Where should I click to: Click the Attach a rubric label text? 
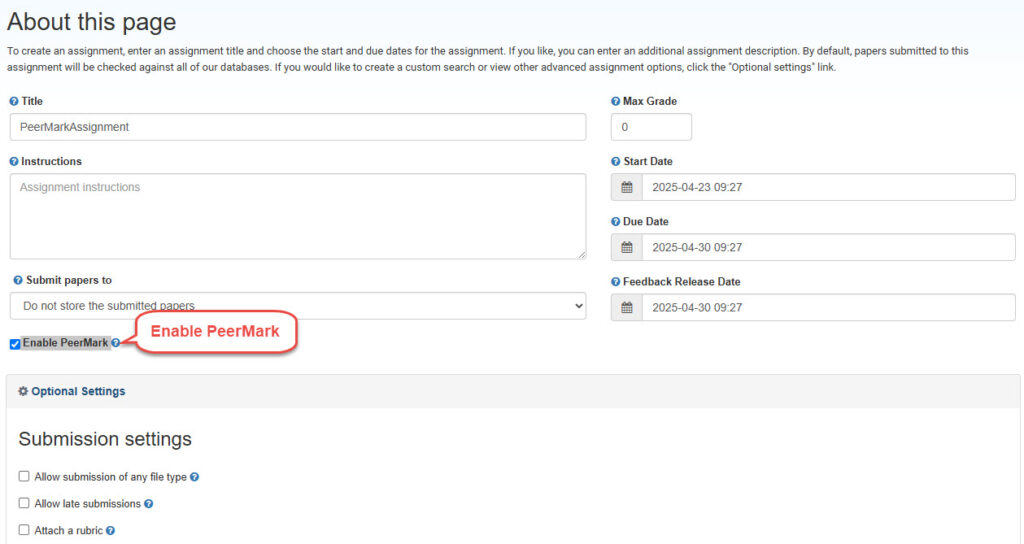pyautogui.click(x=69, y=530)
